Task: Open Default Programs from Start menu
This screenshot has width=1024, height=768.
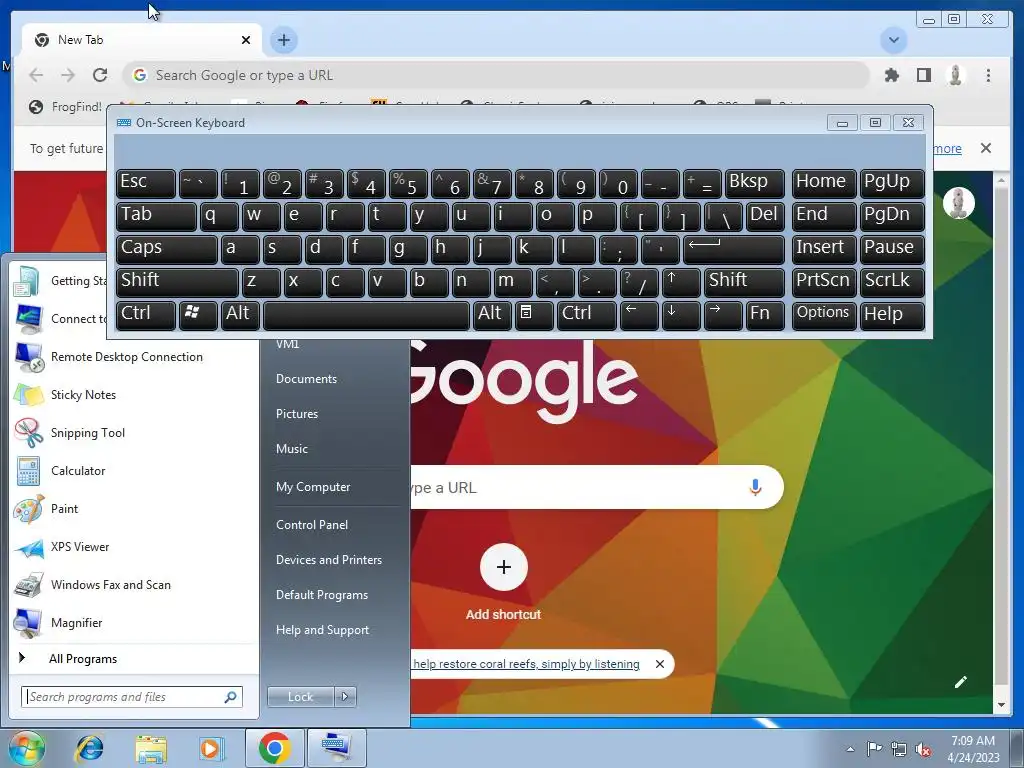Action: coord(322,596)
